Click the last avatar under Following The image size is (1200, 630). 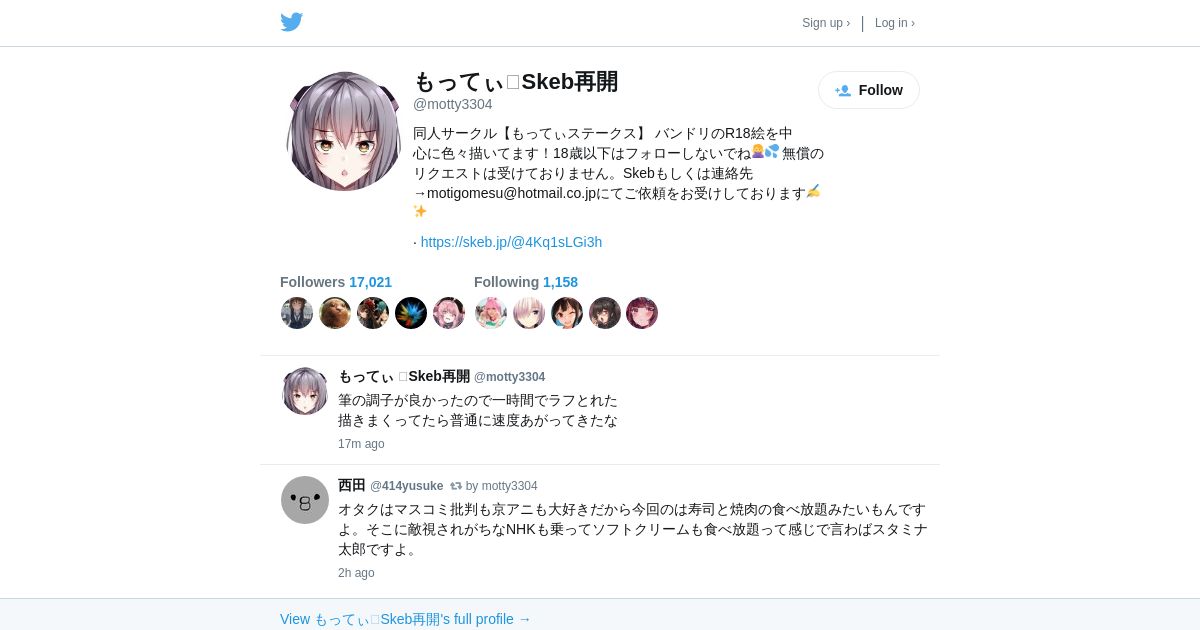pyautogui.click(x=642, y=313)
